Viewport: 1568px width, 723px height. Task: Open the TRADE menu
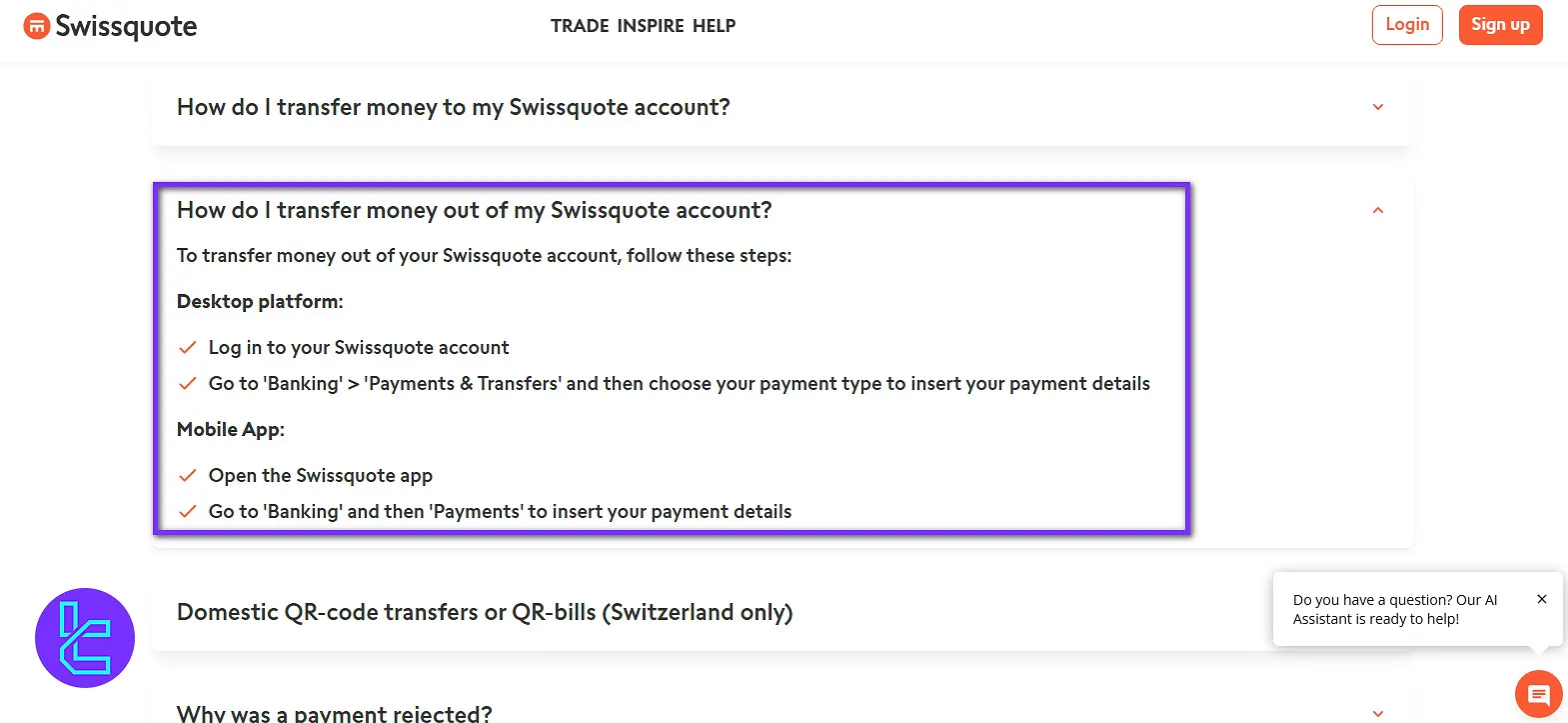[x=579, y=25]
